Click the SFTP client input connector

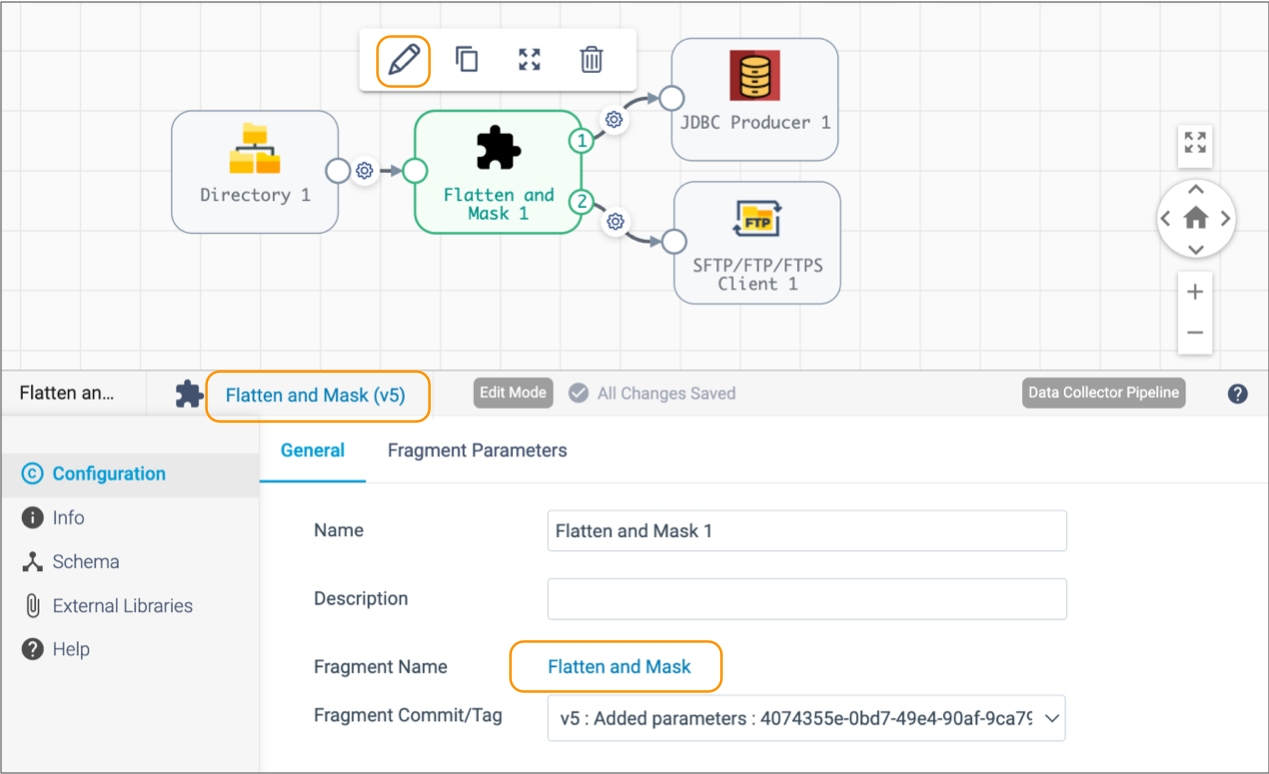click(674, 242)
